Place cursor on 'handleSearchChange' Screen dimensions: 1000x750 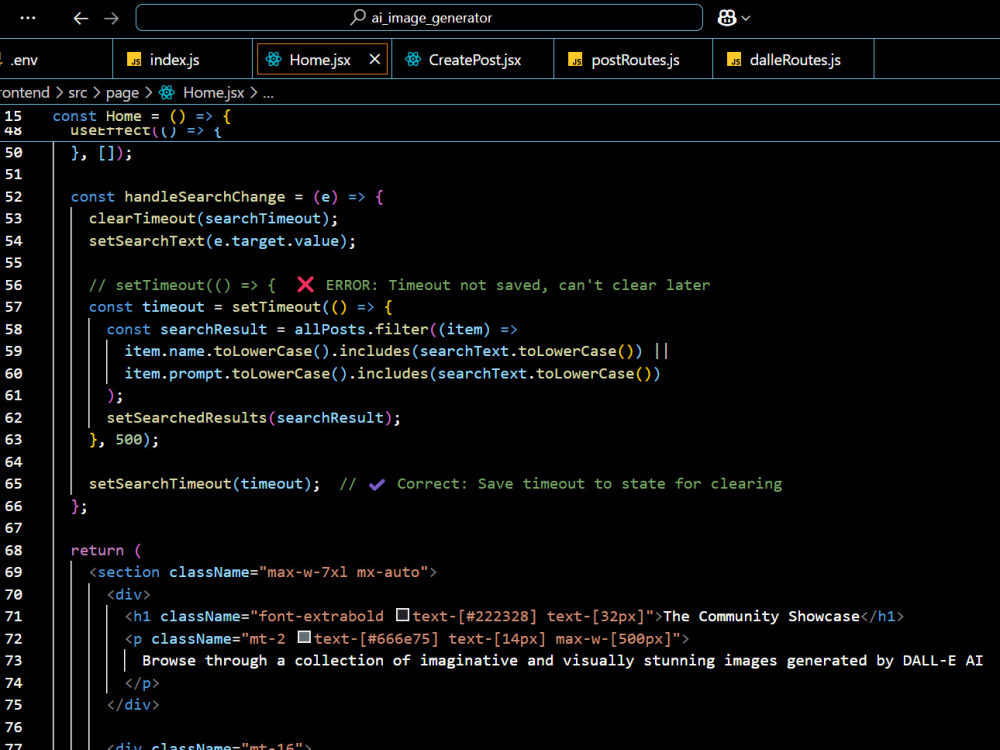click(x=205, y=197)
